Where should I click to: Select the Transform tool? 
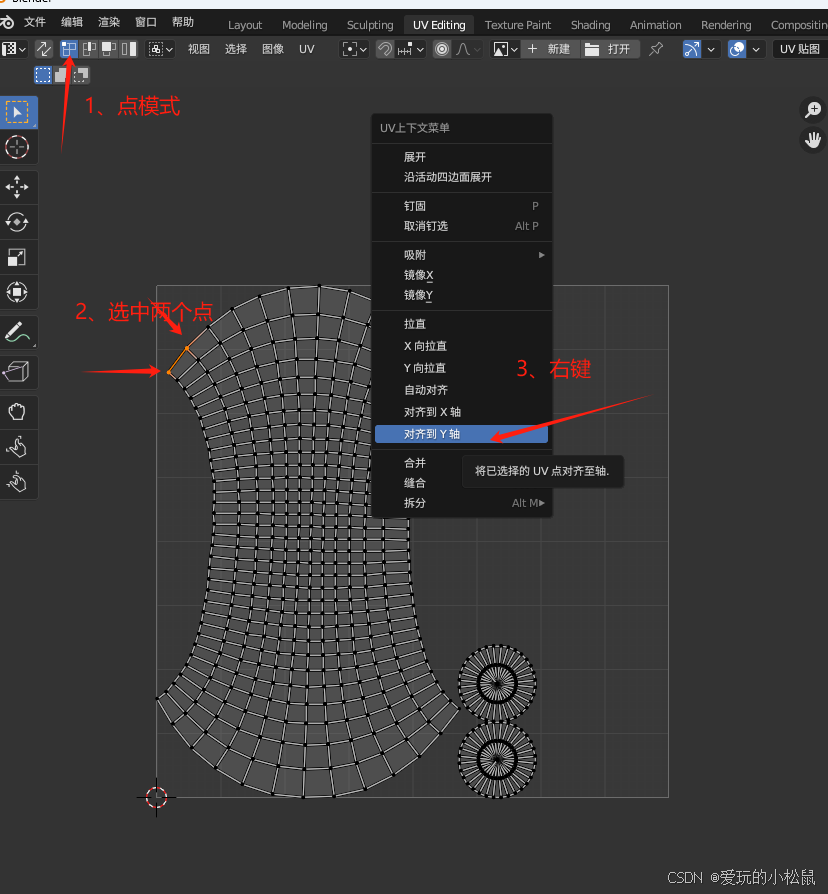(x=18, y=292)
